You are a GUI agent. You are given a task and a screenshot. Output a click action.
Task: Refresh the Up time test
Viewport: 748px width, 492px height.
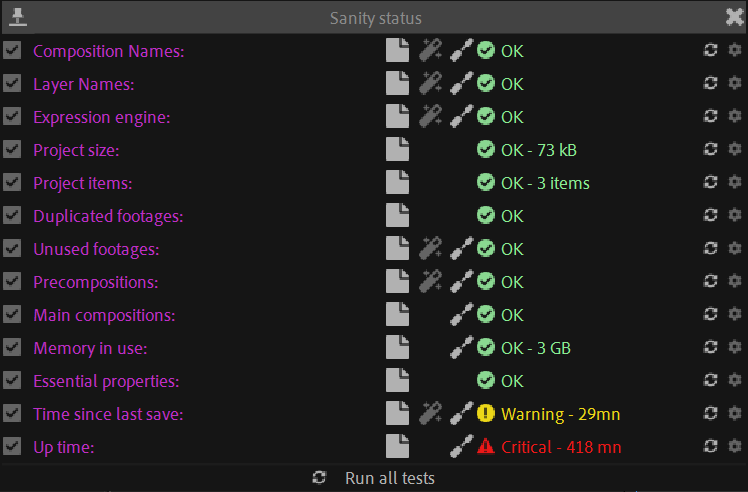pyautogui.click(x=711, y=447)
